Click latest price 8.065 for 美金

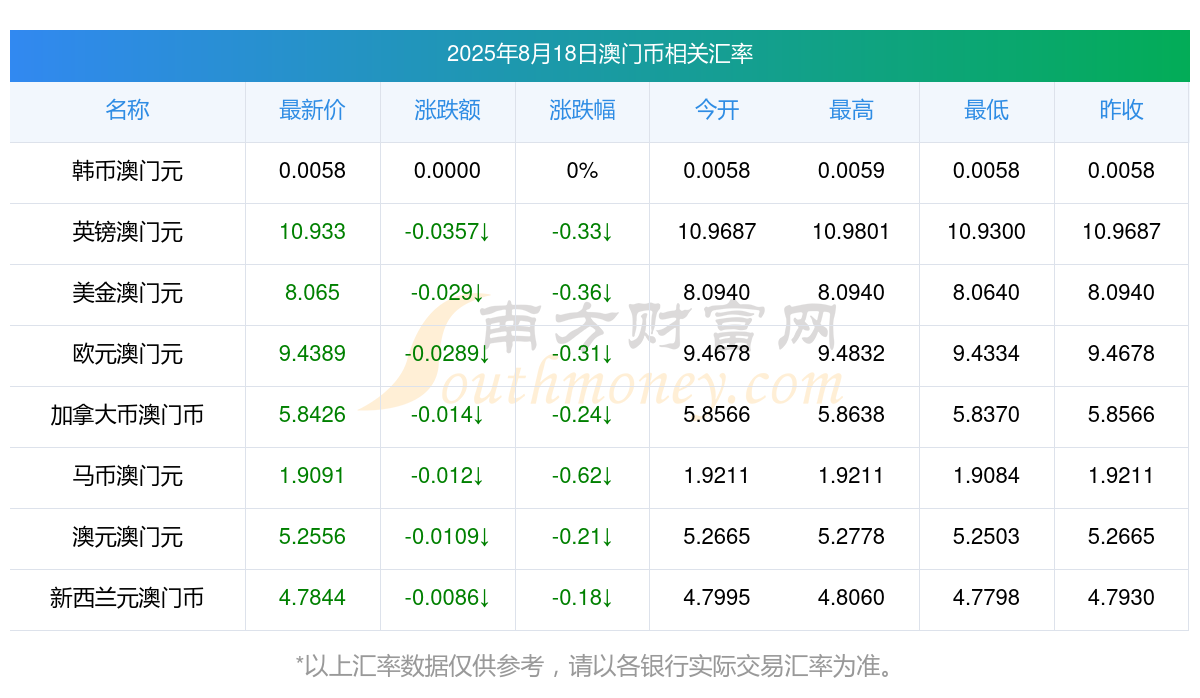click(x=312, y=293)
